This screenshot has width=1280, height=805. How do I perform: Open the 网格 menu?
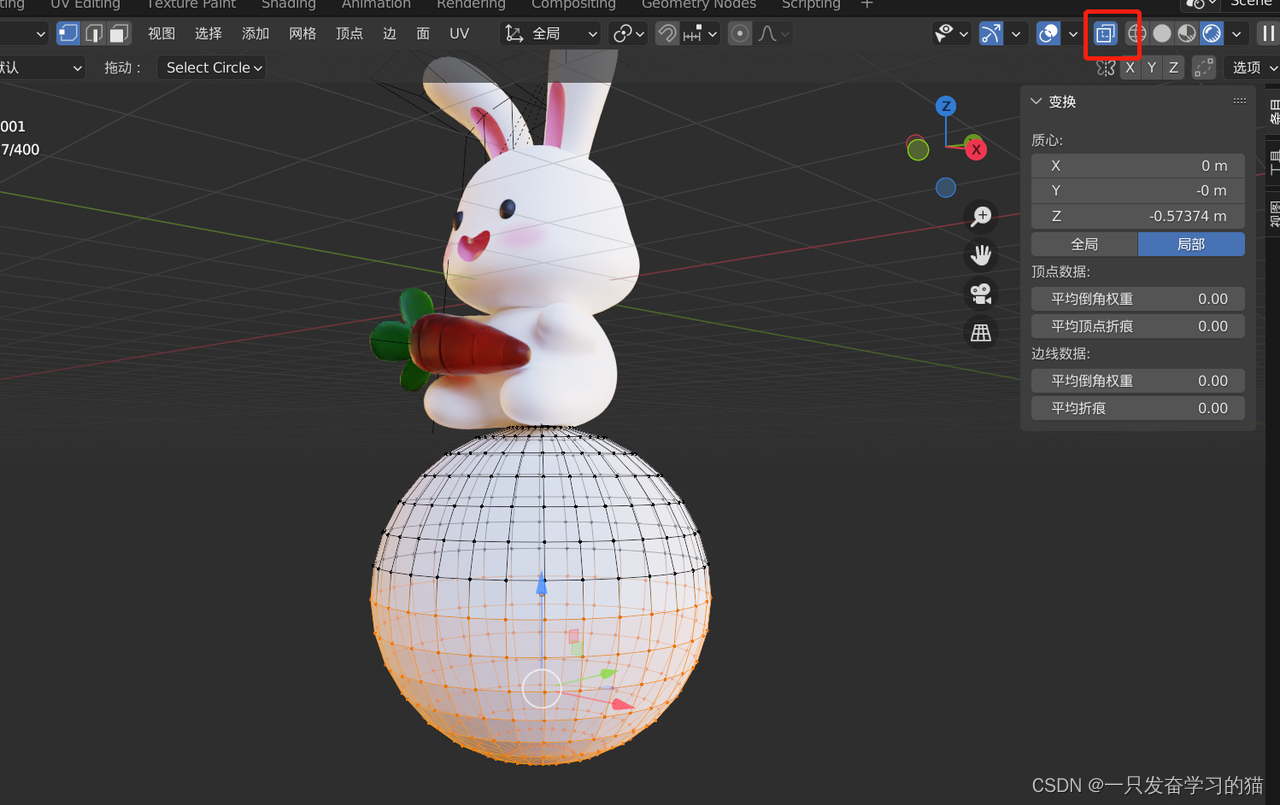click(x=302, y=33)
